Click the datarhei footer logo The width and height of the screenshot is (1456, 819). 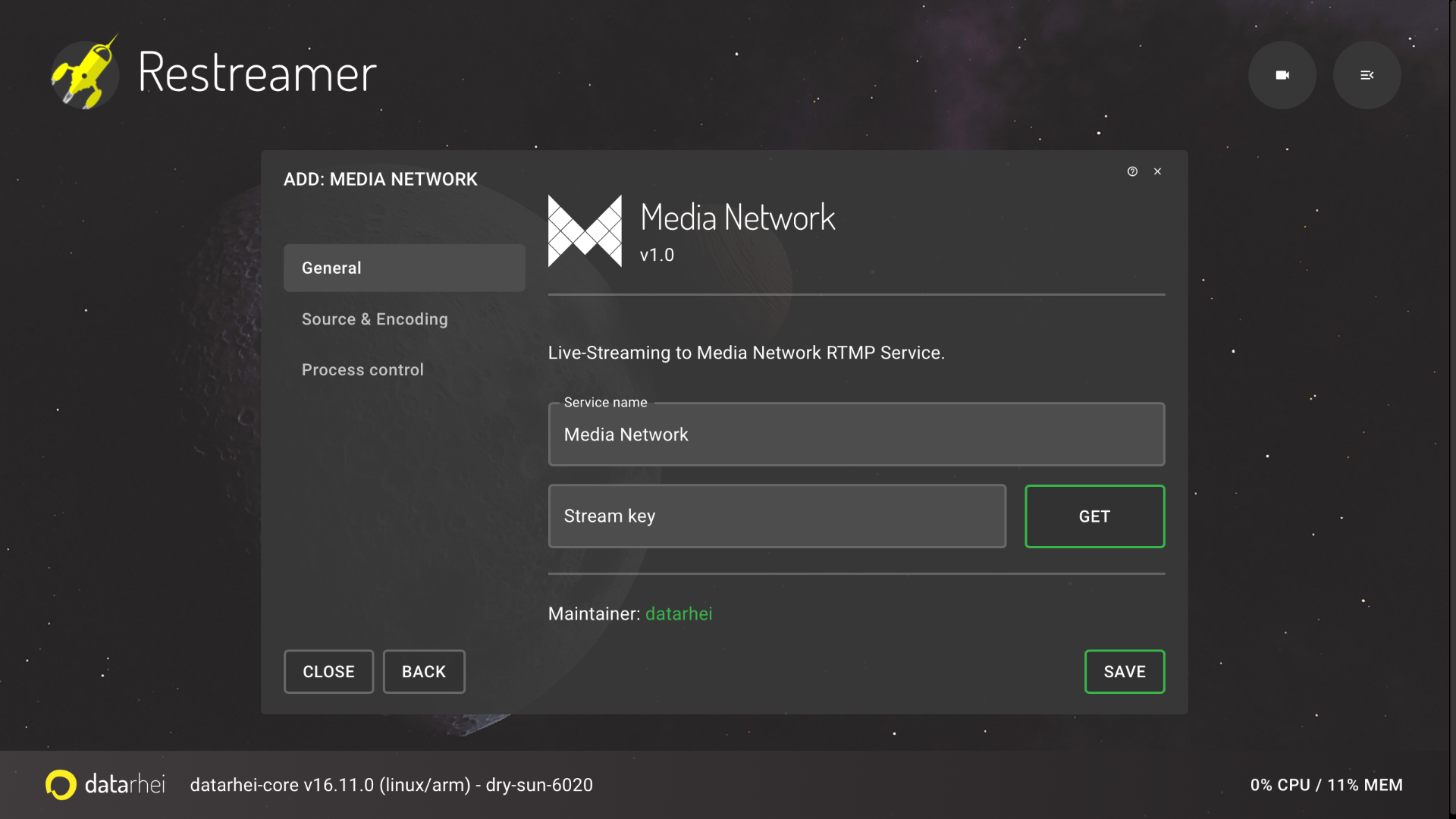click(105, 784)
